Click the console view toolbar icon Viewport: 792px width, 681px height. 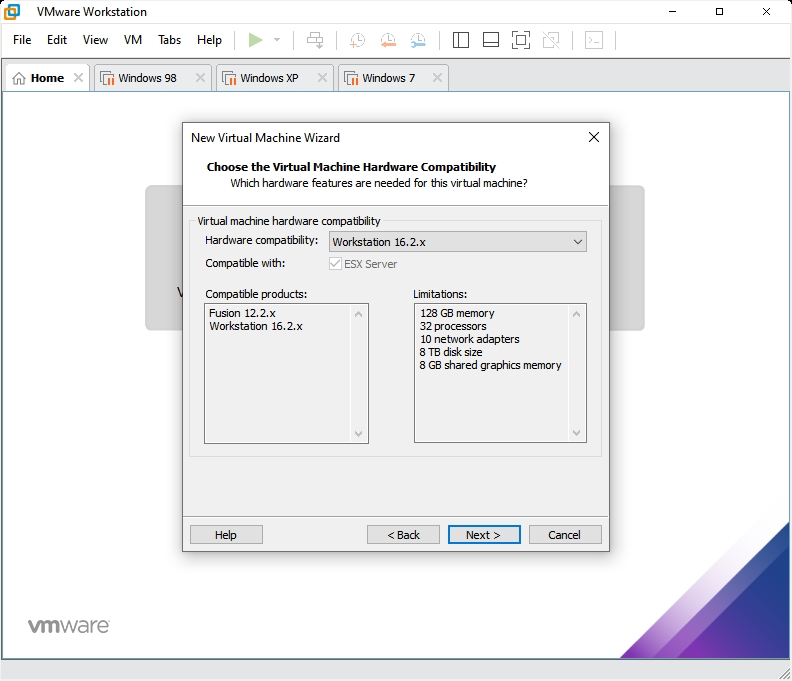click(x=594, y=40)
